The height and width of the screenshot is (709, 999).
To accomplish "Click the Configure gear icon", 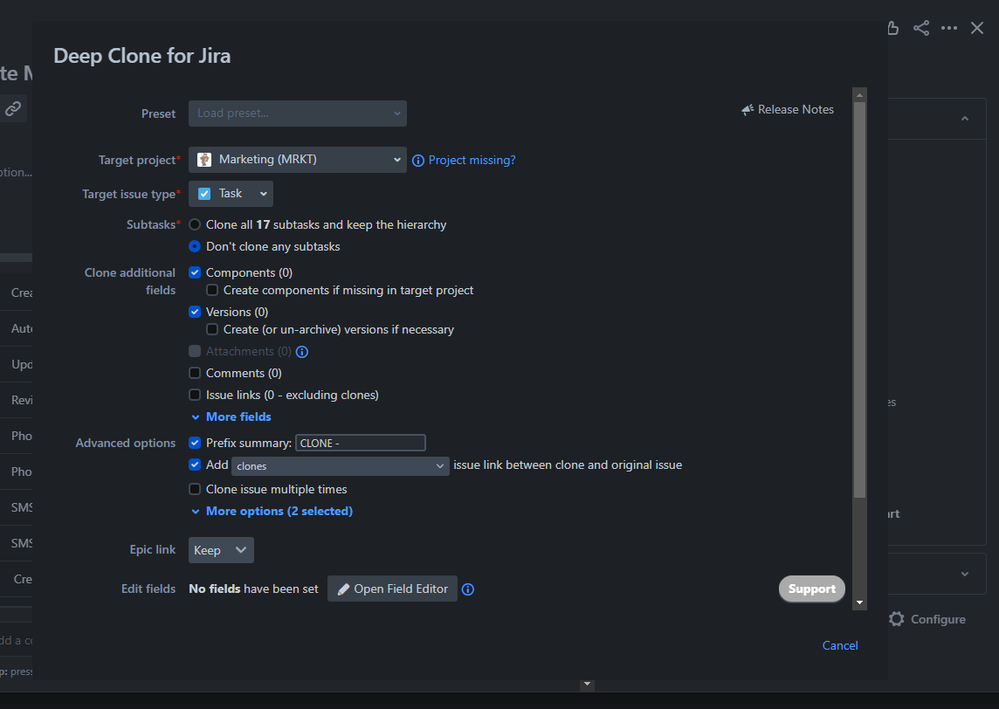I will (x=896, y=619).
